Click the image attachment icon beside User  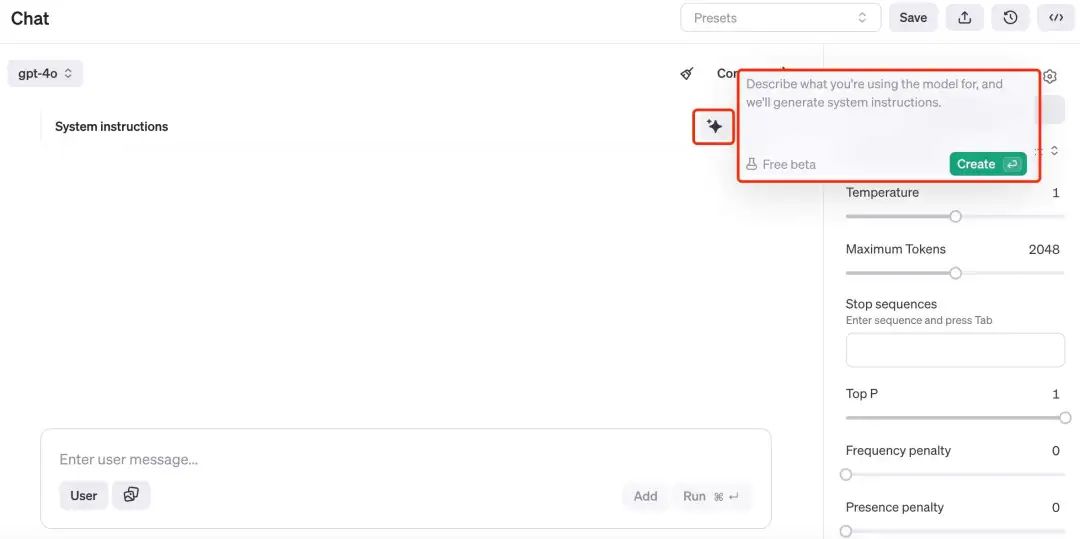pyautogui.click(x=131, y=495)
